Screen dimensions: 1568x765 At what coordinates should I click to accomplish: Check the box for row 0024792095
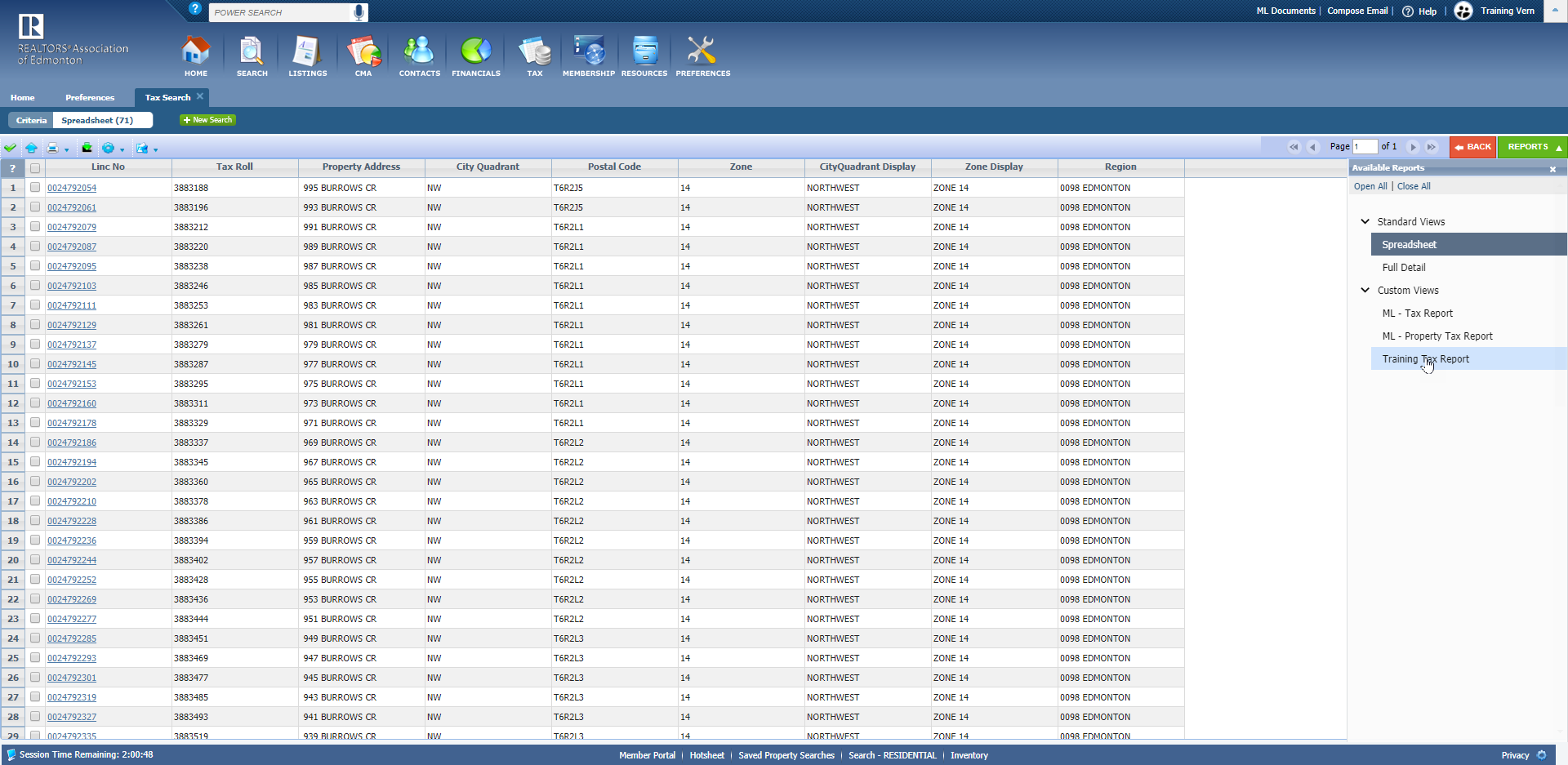(x=35, y=265)
